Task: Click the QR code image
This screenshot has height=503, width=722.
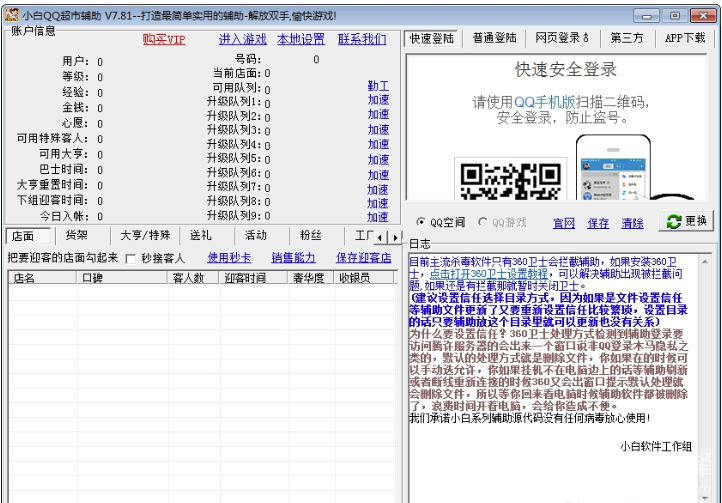Action: tap(510, 180)
